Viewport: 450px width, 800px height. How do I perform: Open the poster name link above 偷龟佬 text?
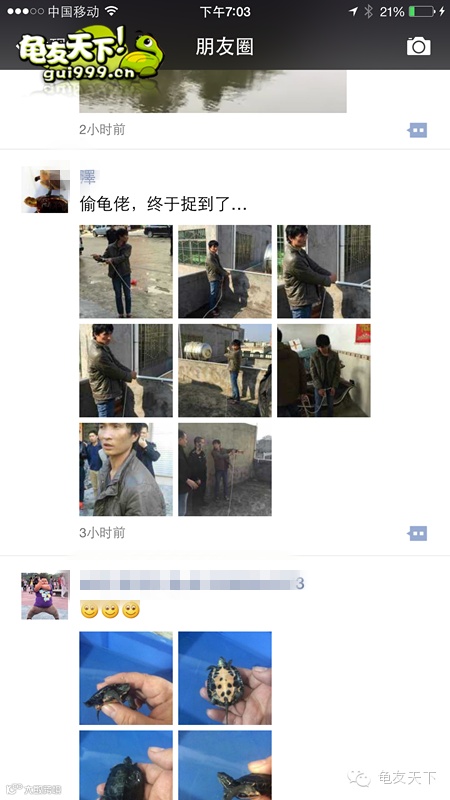point(88,177)
